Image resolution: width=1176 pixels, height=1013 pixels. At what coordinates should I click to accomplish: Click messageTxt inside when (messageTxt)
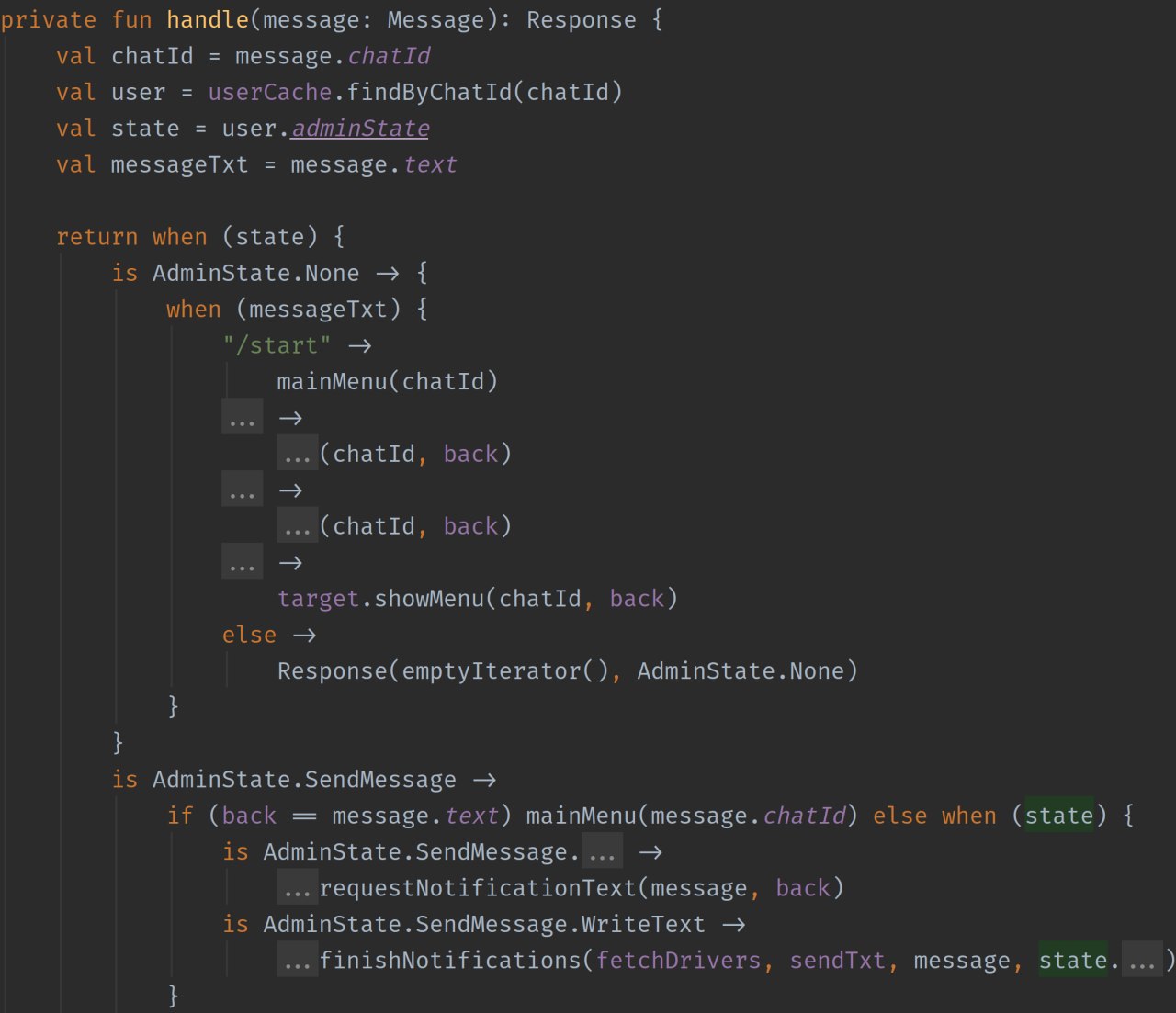pos(319,310)
